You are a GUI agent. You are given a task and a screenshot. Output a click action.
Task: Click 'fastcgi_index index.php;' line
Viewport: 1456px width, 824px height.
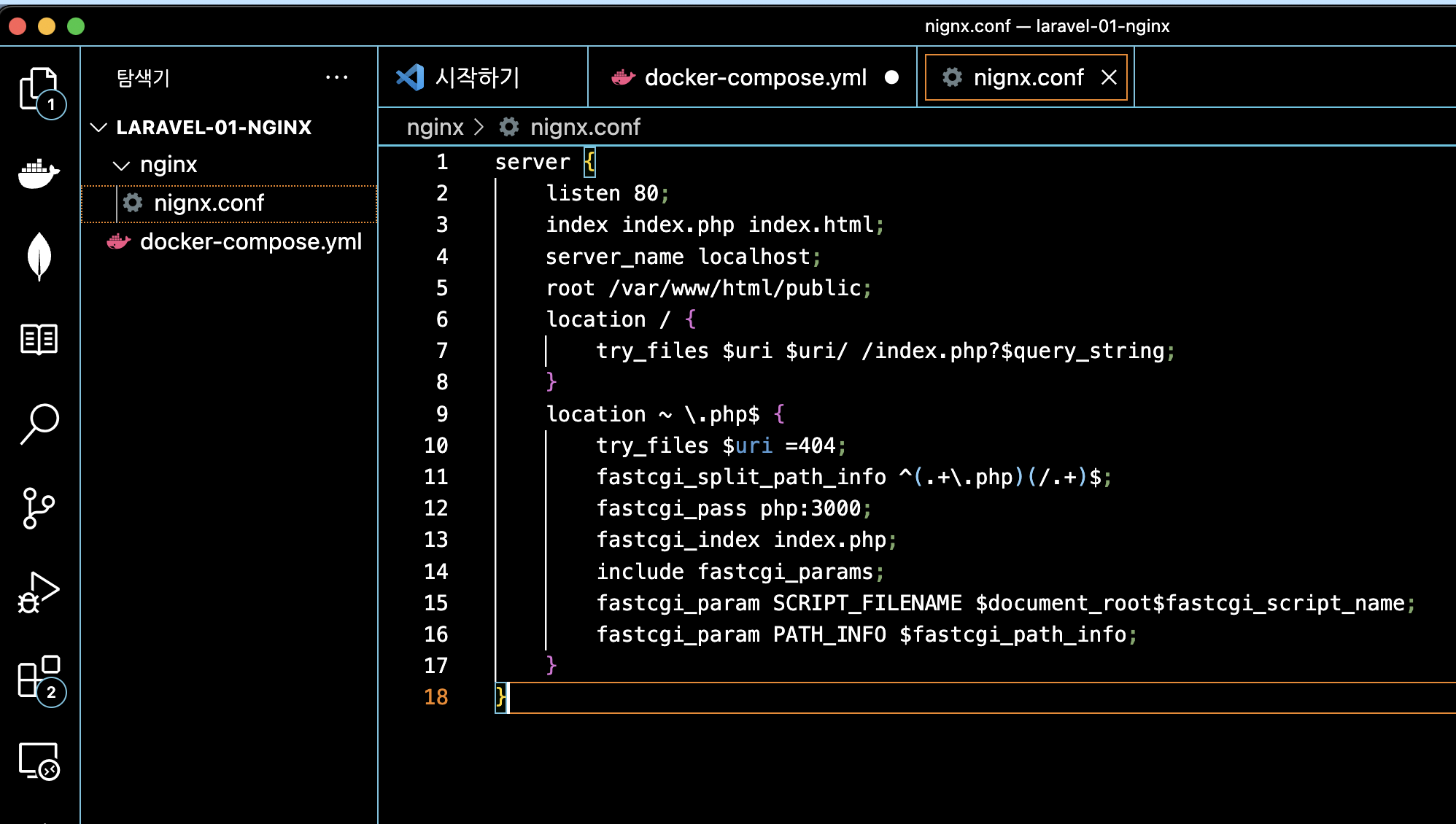pos(746,540)
